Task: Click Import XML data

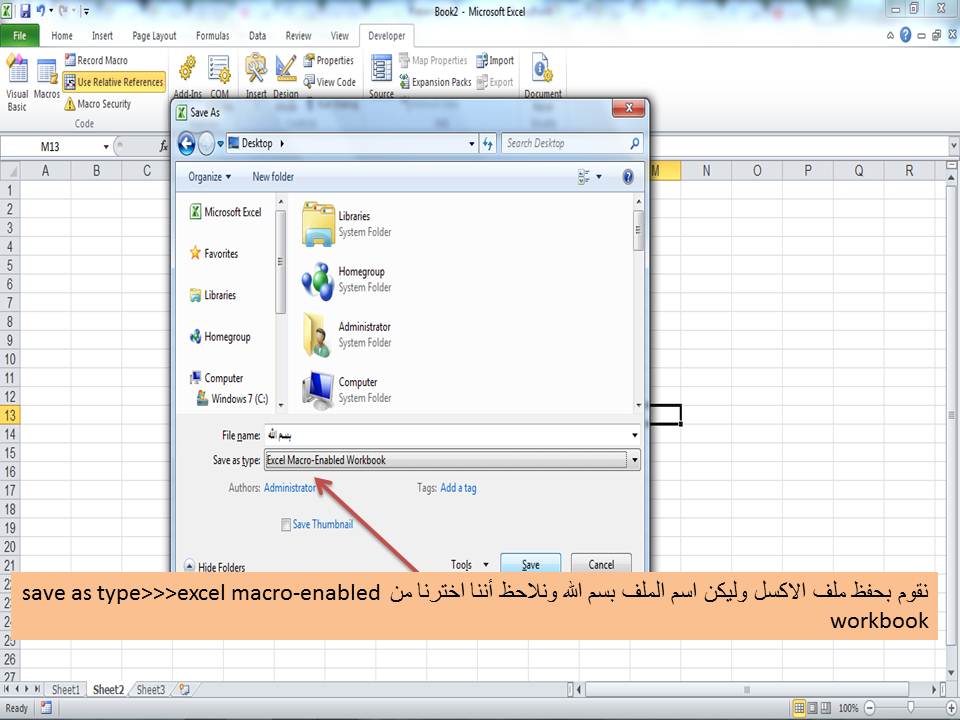Action: (x=495, y=60)
